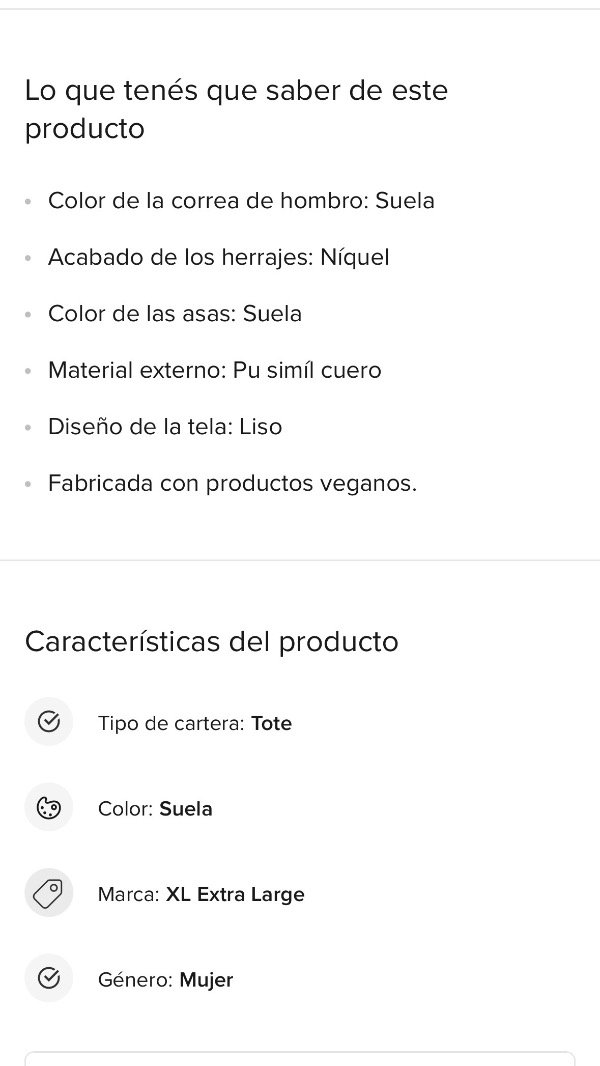Click the Color de la correa de hombro item

click(240, 200)
